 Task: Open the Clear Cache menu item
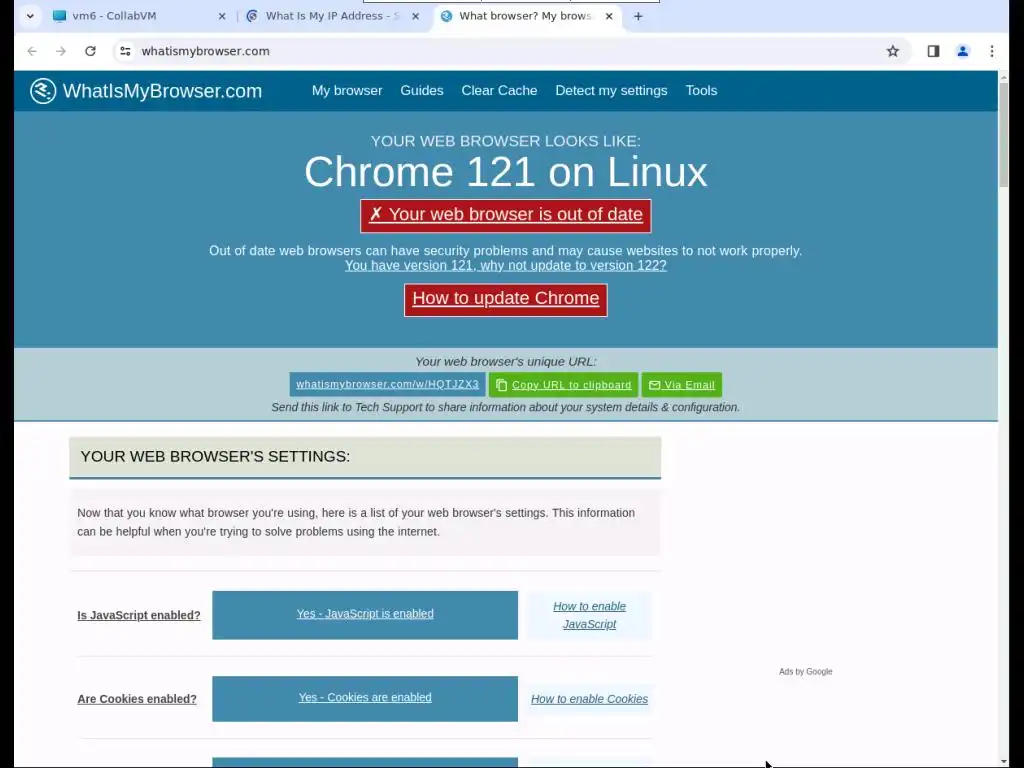point(499,91)
